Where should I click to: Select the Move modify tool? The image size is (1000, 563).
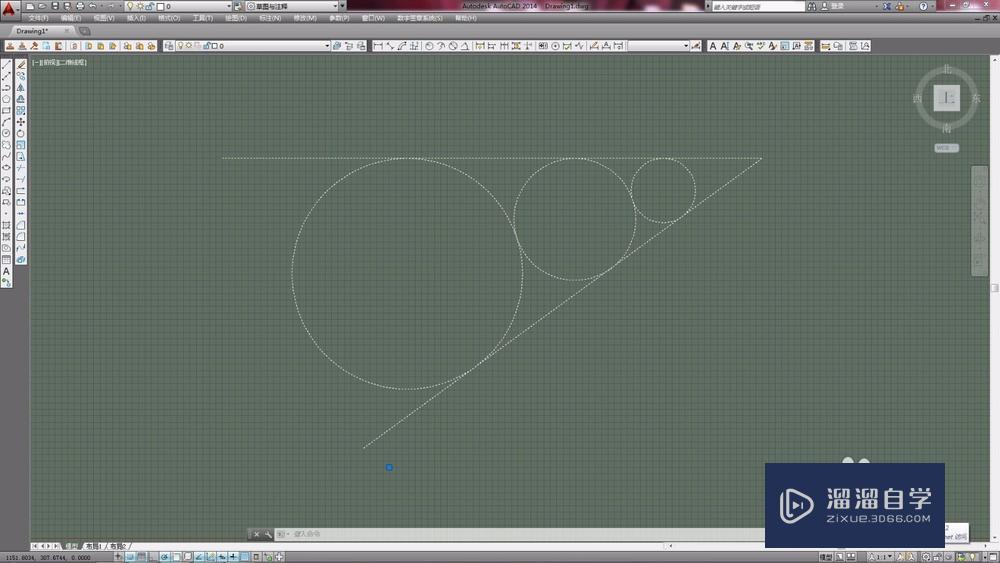click(21, 122)
